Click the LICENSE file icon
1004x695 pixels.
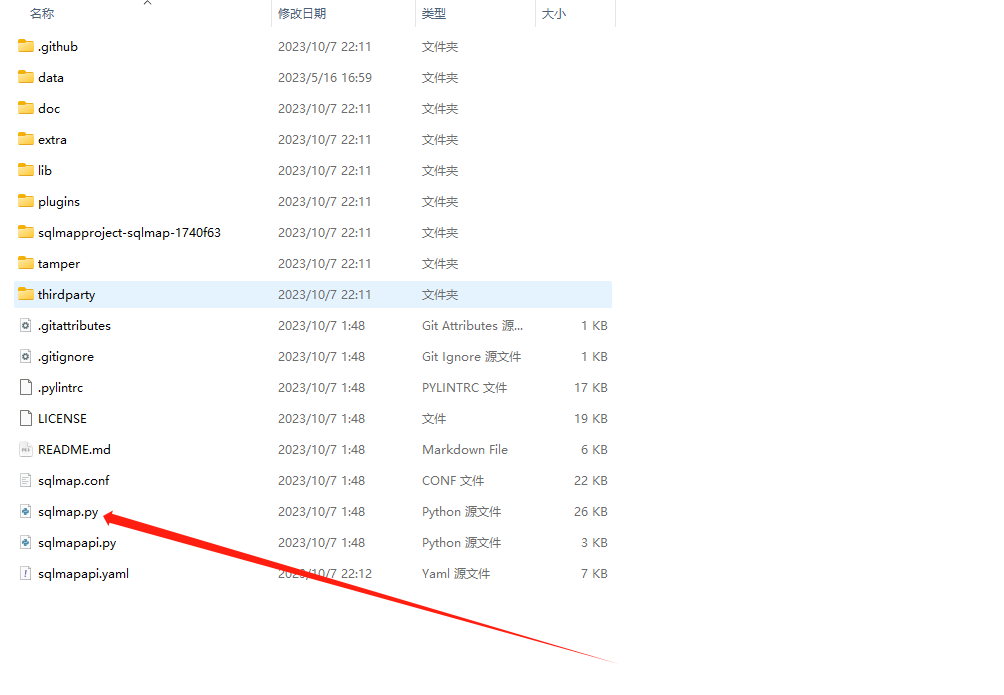pos(26,418)
